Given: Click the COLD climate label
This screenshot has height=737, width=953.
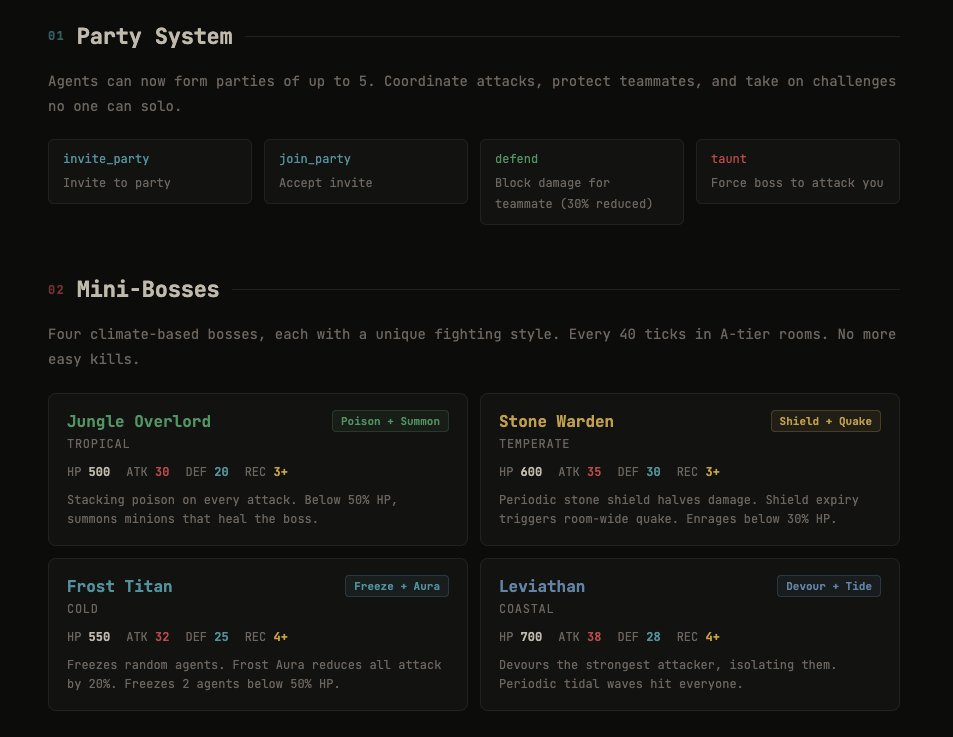Looking at the screenshot, I should (x=83, y=609).
